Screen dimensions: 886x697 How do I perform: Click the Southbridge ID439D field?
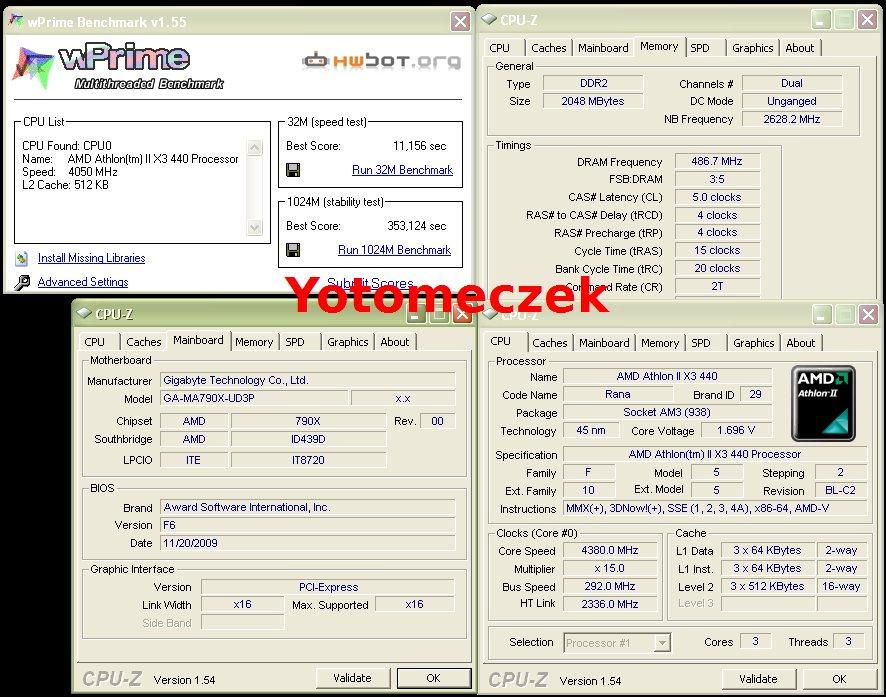tap(309, 439)
